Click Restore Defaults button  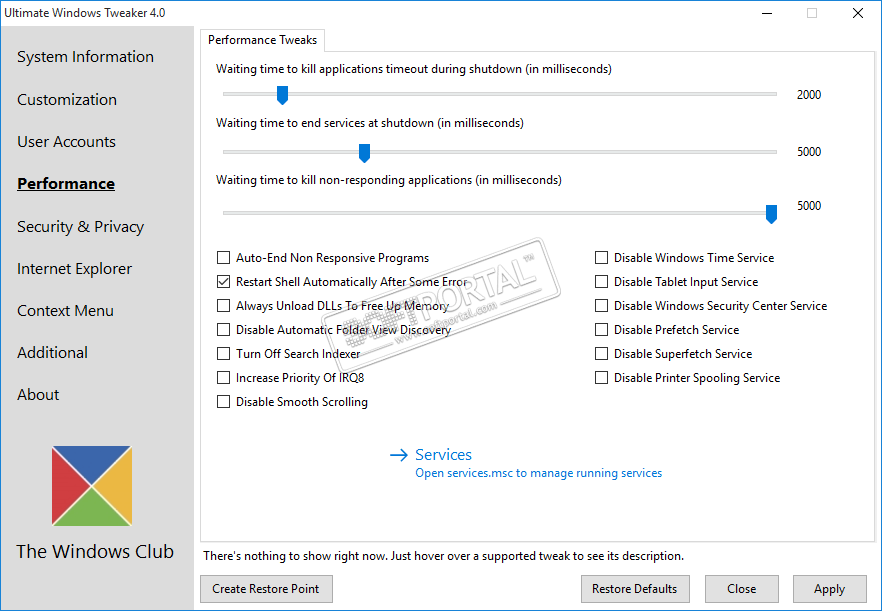tap(635, 589)
